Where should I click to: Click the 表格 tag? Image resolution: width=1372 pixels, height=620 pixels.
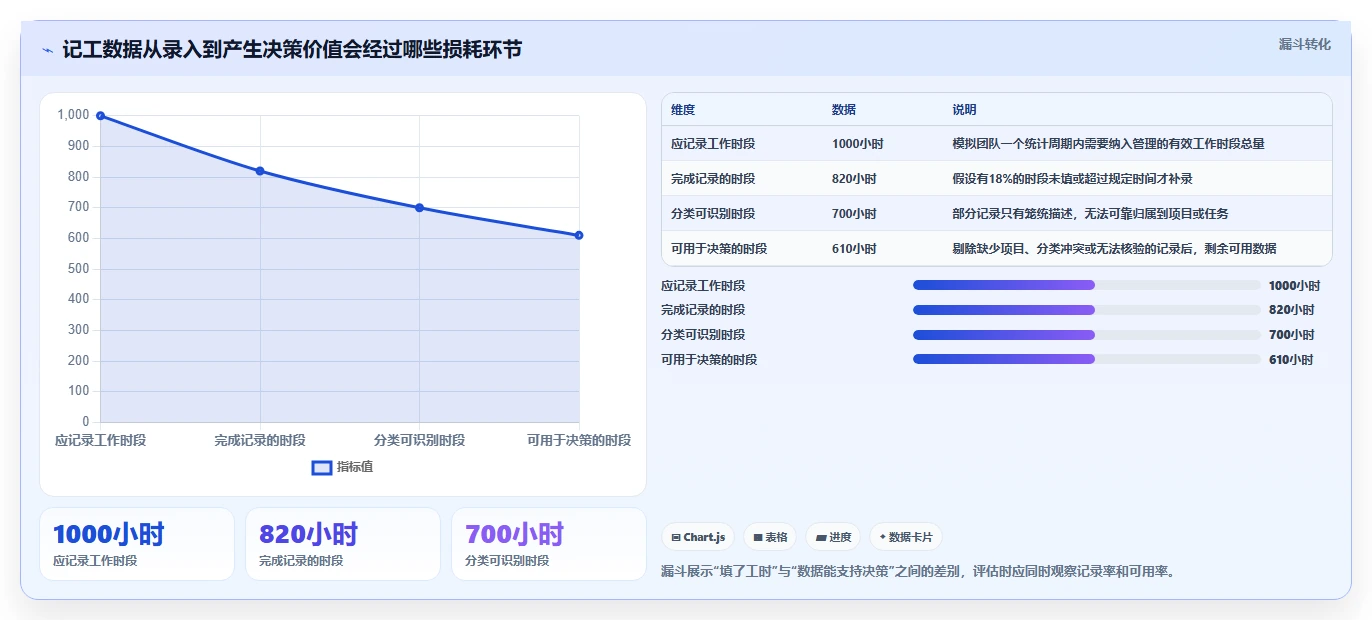[770, 537]
